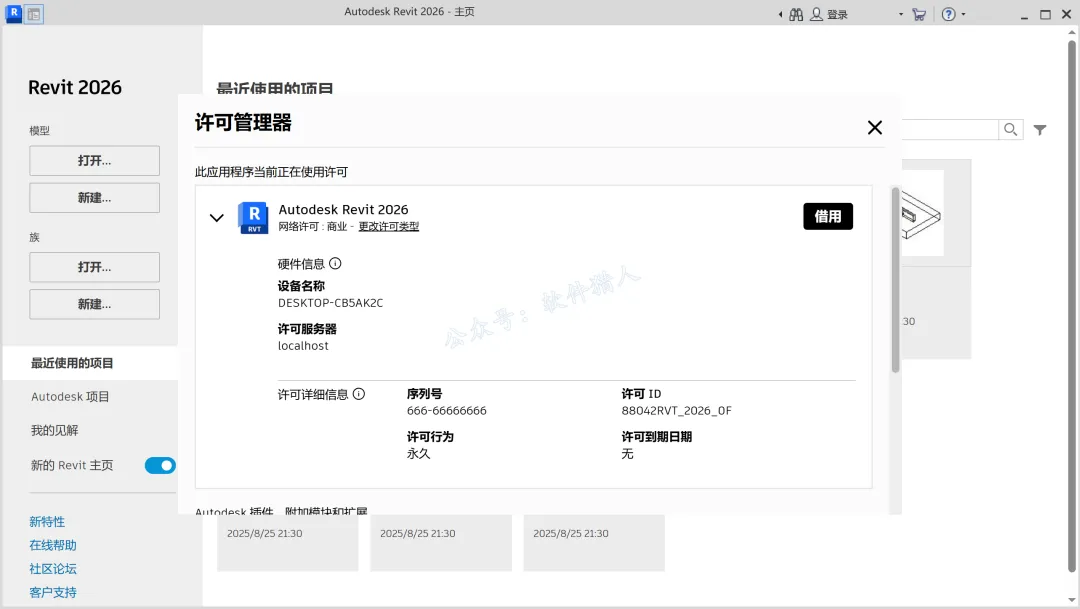Click the 登录 sign-in text

(x=837, y=14)
